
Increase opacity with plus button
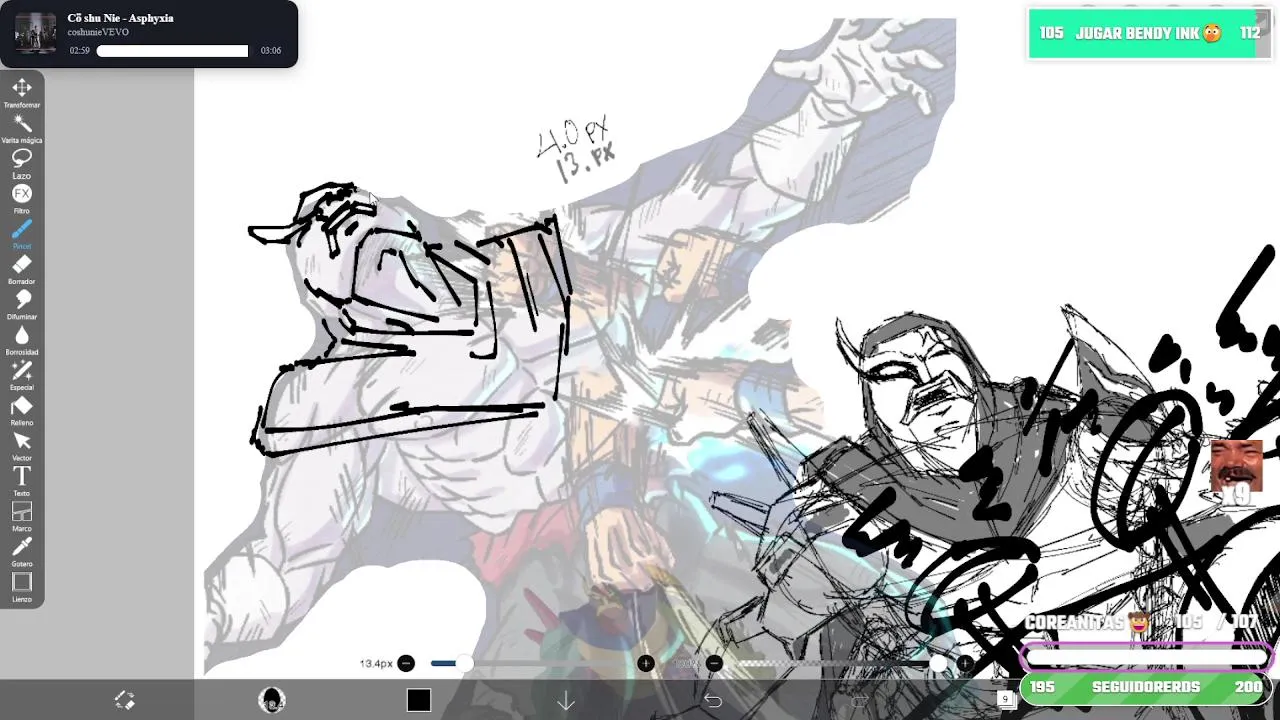(x=965, y=663)
